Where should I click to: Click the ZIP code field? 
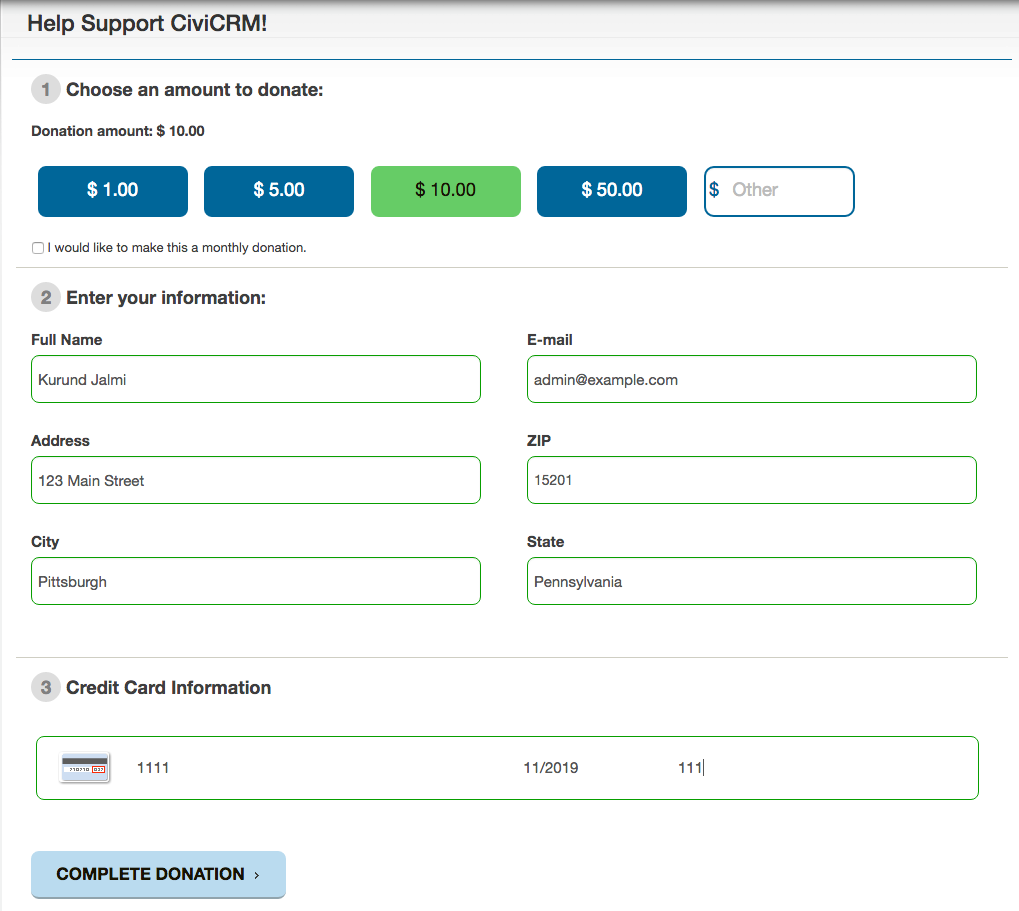(x=752, y=480)
